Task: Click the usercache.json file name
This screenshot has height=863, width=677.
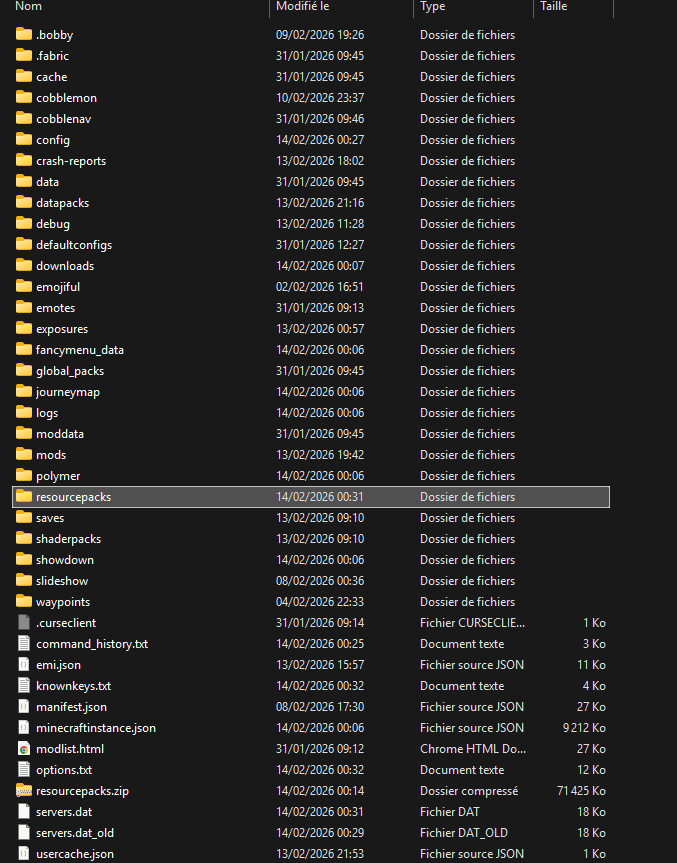Action: [x=74, y=854]
